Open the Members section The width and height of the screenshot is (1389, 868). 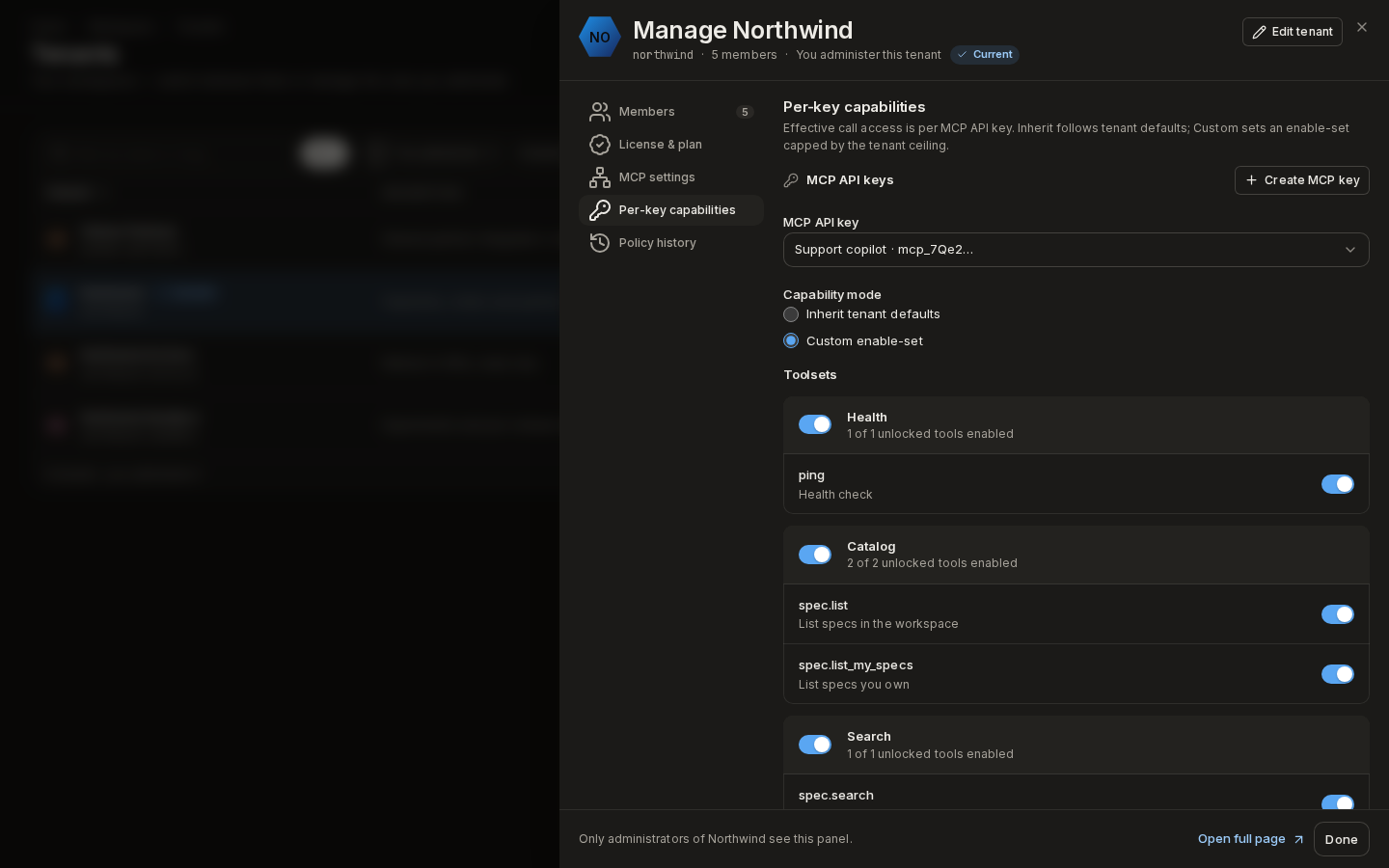[x=671, y=112]
